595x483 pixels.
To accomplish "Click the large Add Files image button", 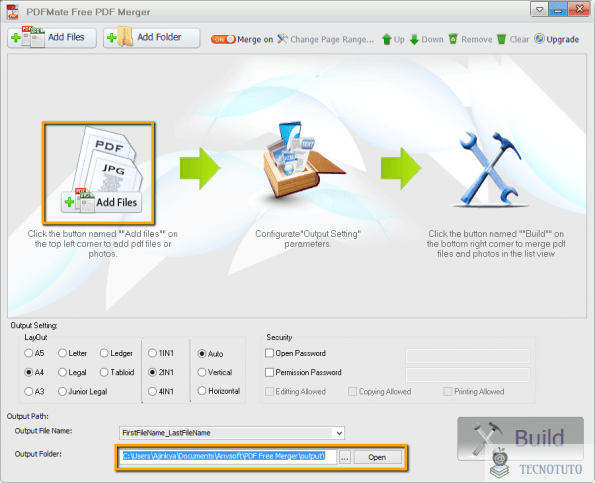I will tap(99, 173).
